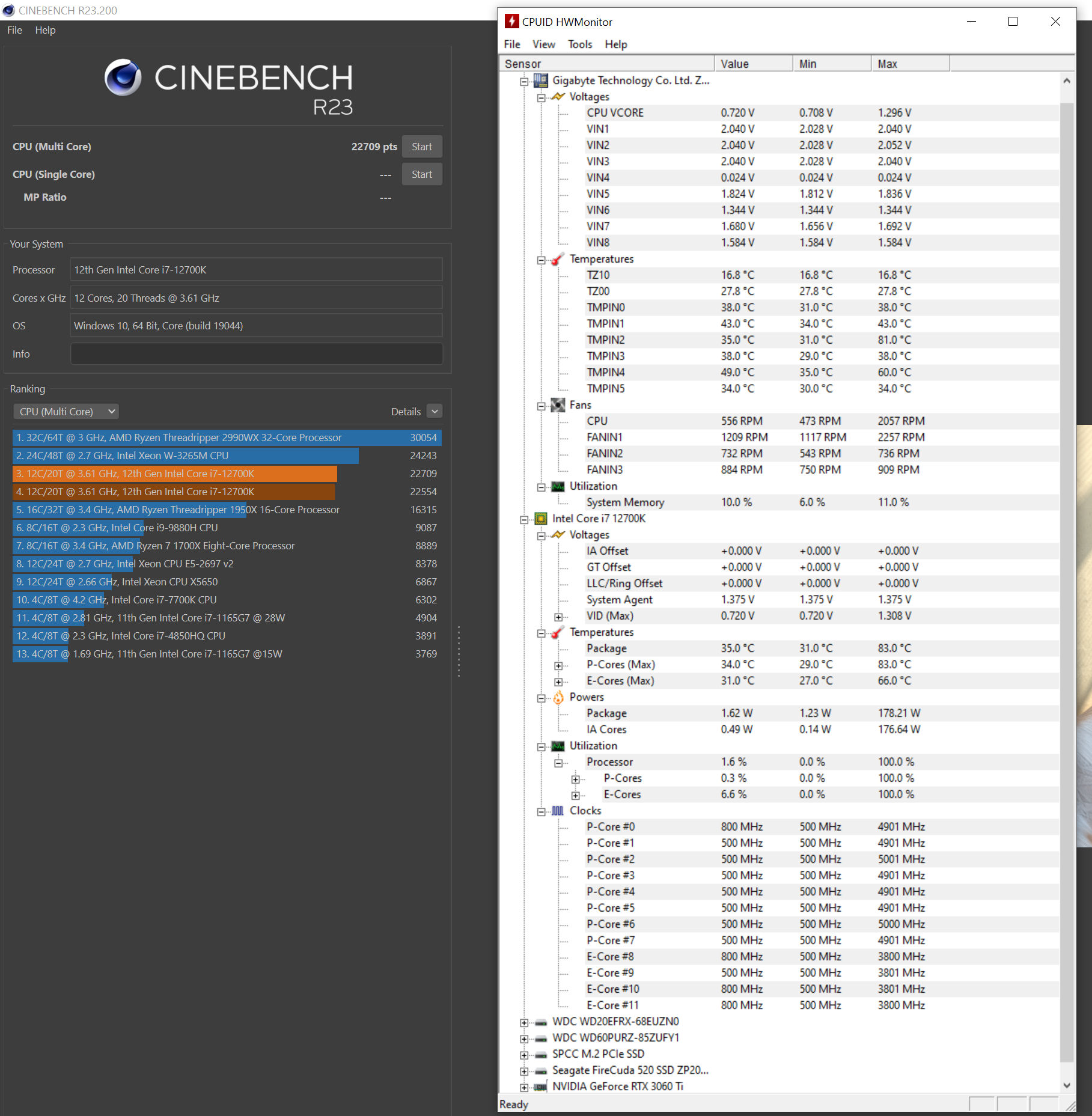Collapse the Gigabyte Technology motherboard node
Viewport: 1092px width, 1116px height.
[525, 81]
